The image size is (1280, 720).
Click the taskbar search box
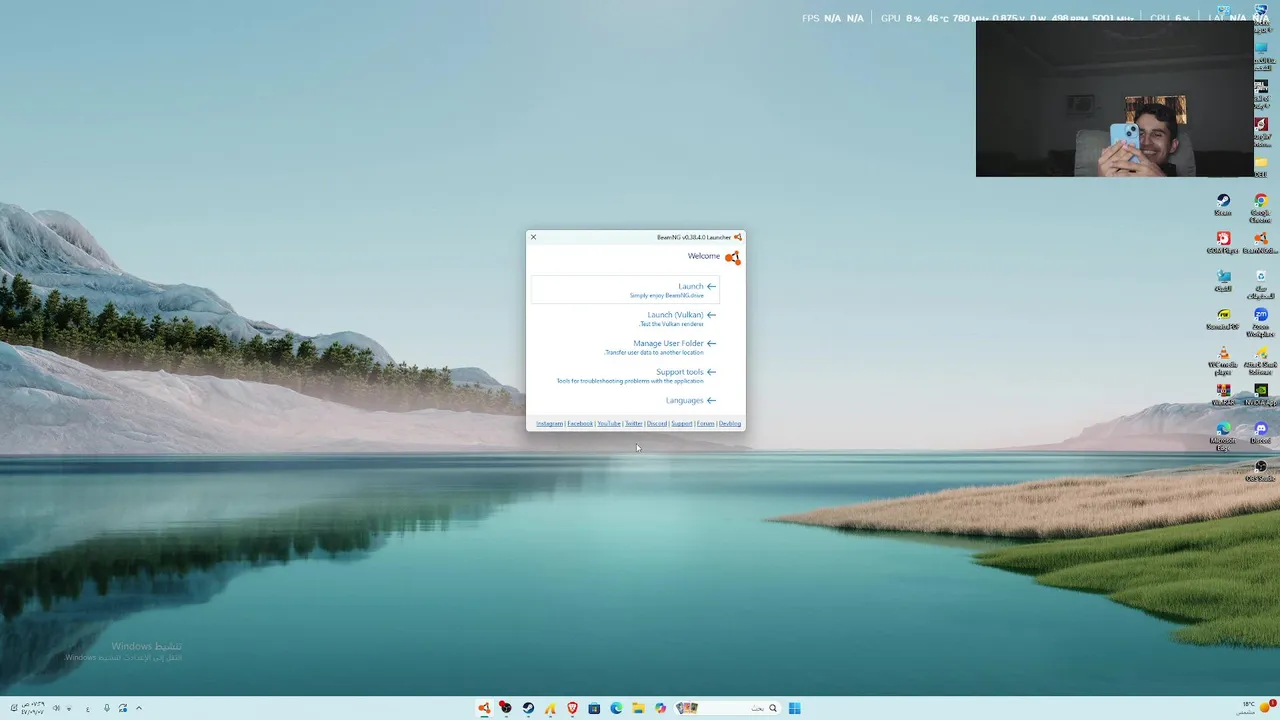point(727,708)
